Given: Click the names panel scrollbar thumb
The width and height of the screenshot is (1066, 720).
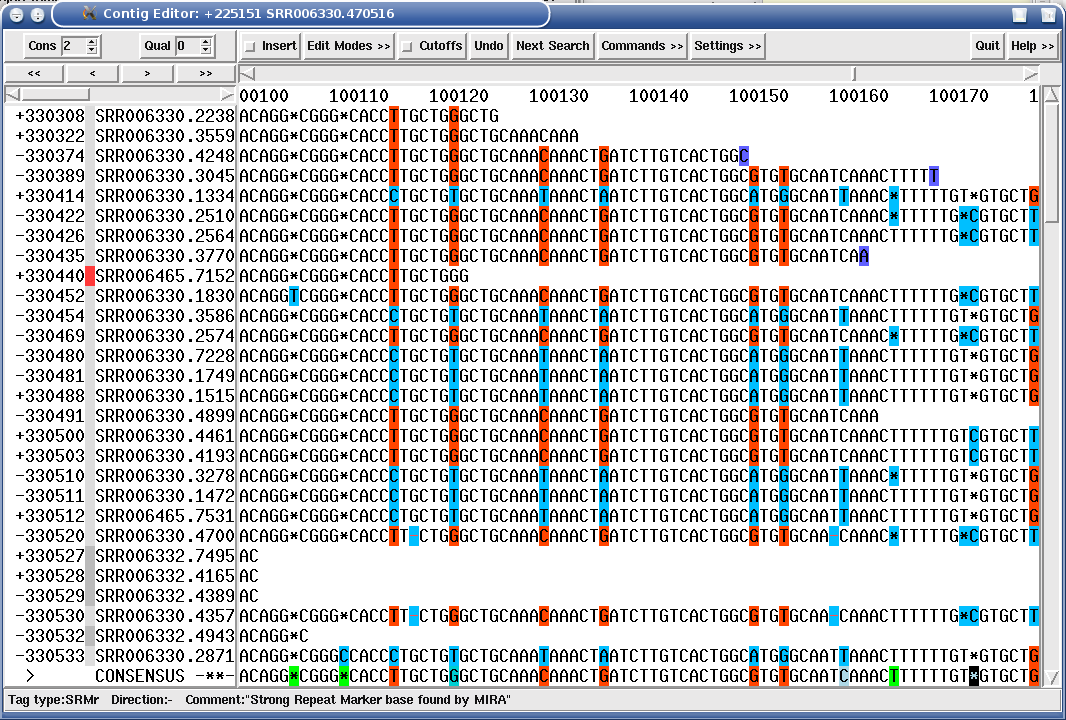Looking at the screenshot, I should click(x=55, y=95).
